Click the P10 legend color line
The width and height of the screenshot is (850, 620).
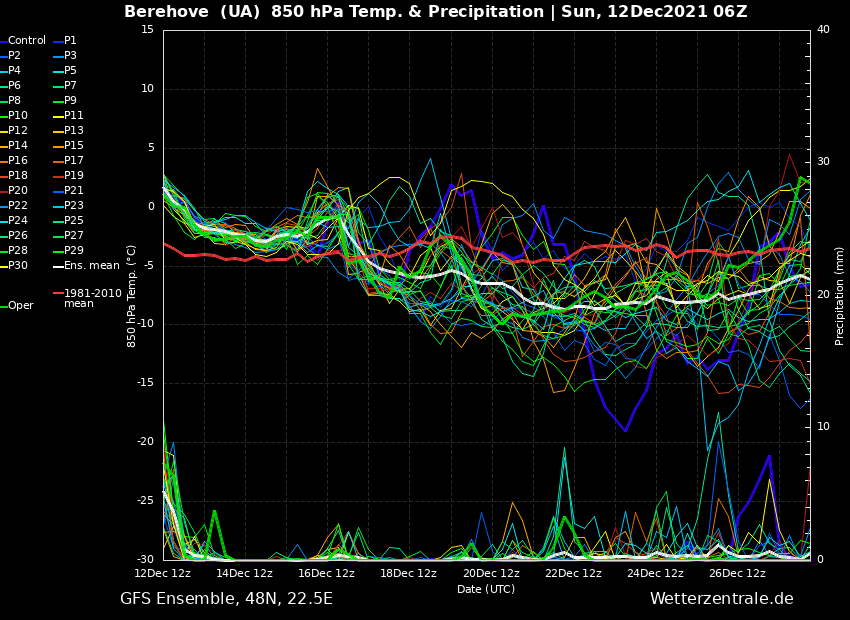coord(3,116)
